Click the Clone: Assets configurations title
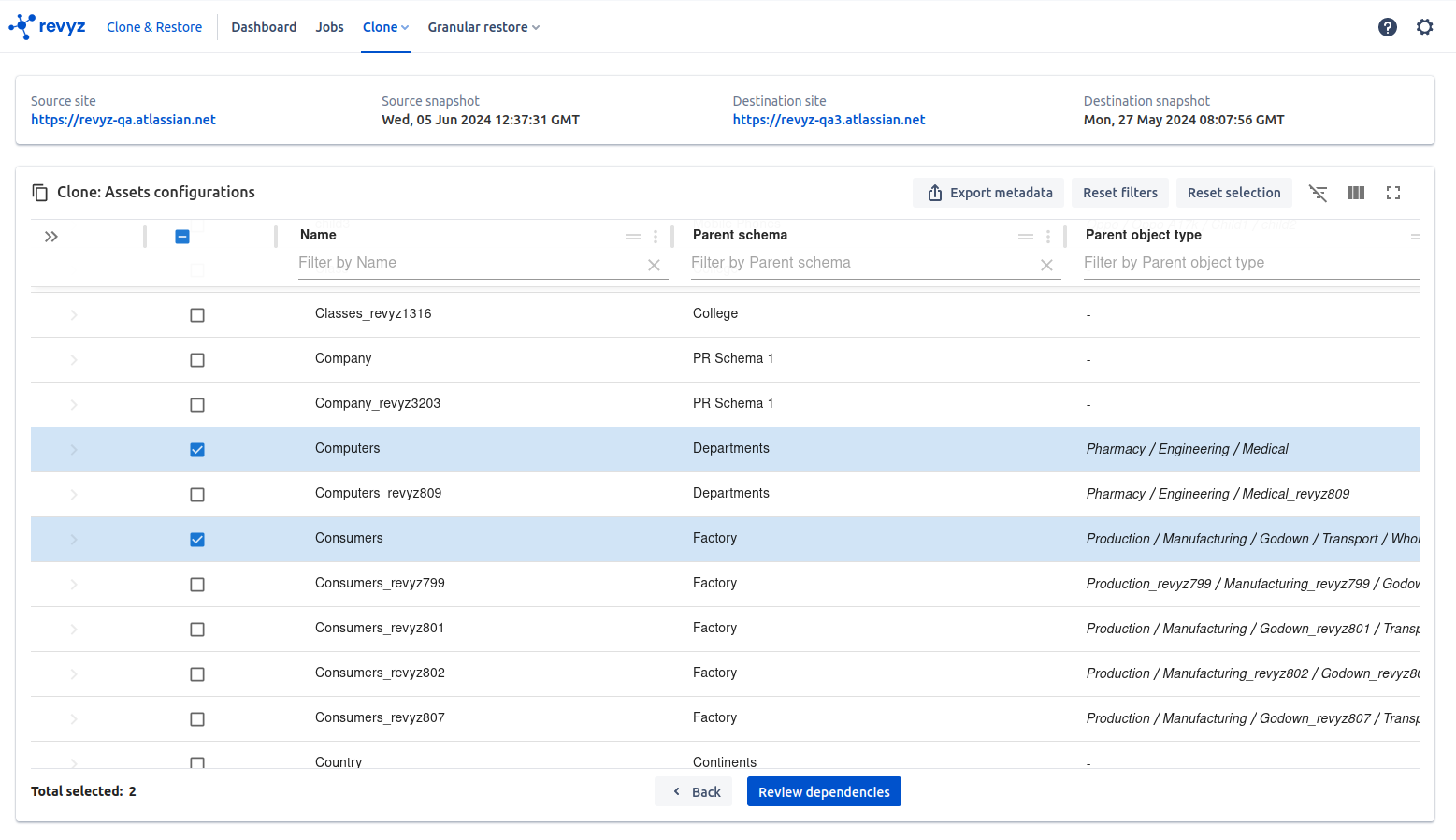Viewport: 1456px width, 840px height. click(156, 192)
